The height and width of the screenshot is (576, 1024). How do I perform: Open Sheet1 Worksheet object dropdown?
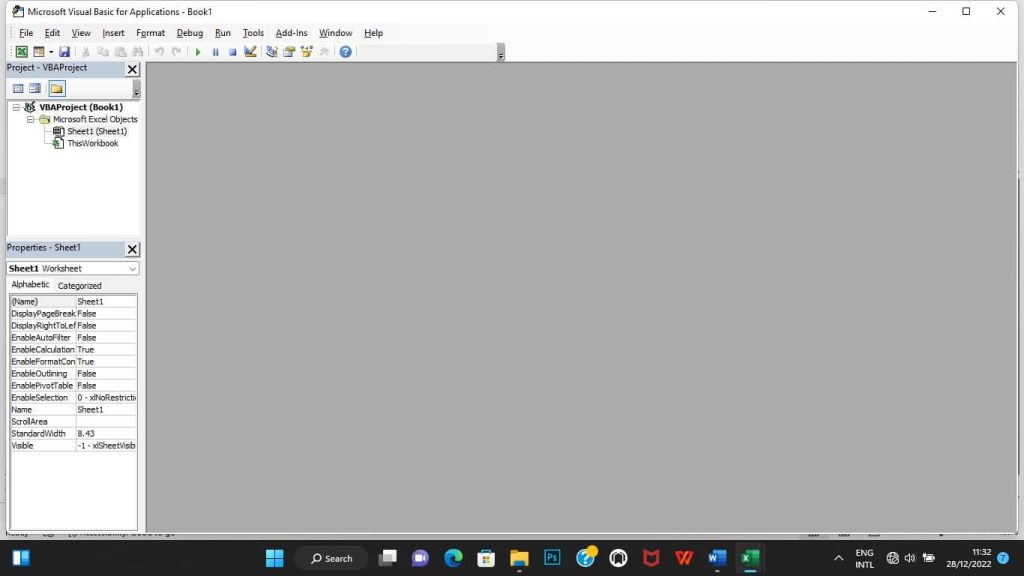tap(132, 268)
